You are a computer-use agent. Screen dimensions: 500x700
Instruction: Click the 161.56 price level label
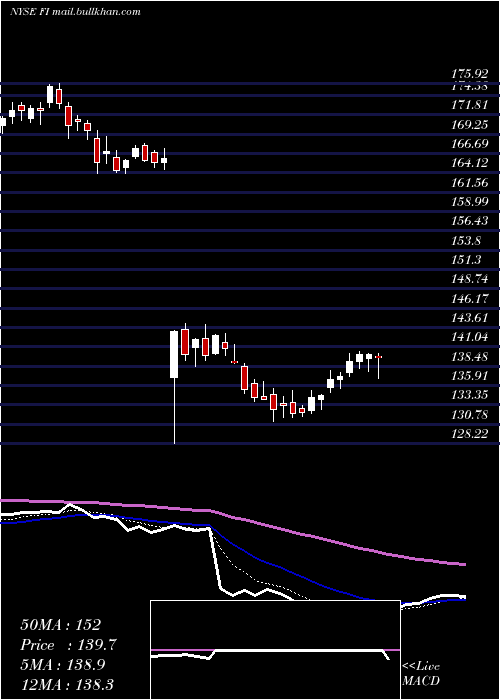(x=469, y=183)
